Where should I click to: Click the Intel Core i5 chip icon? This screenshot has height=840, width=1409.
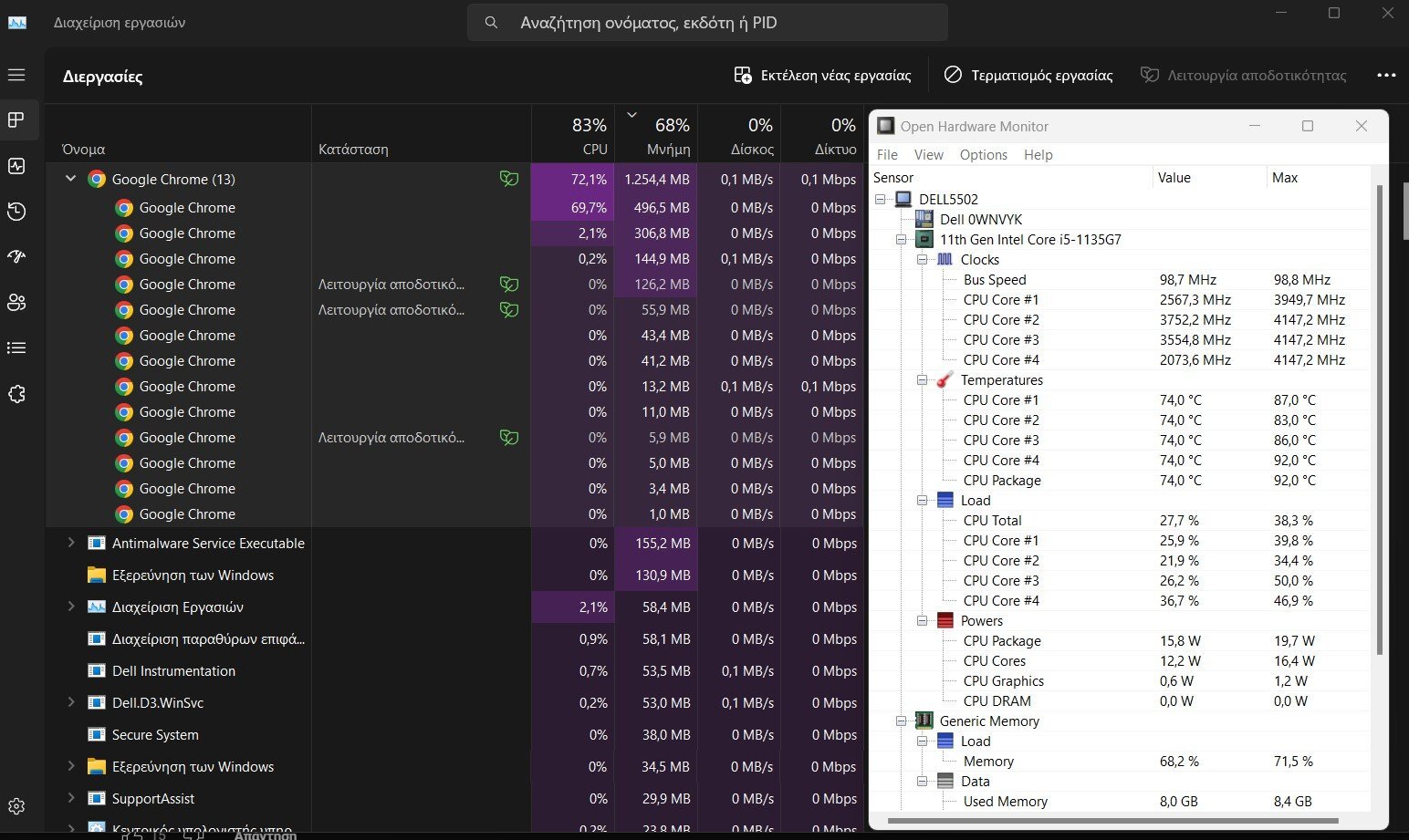(924, 239)
